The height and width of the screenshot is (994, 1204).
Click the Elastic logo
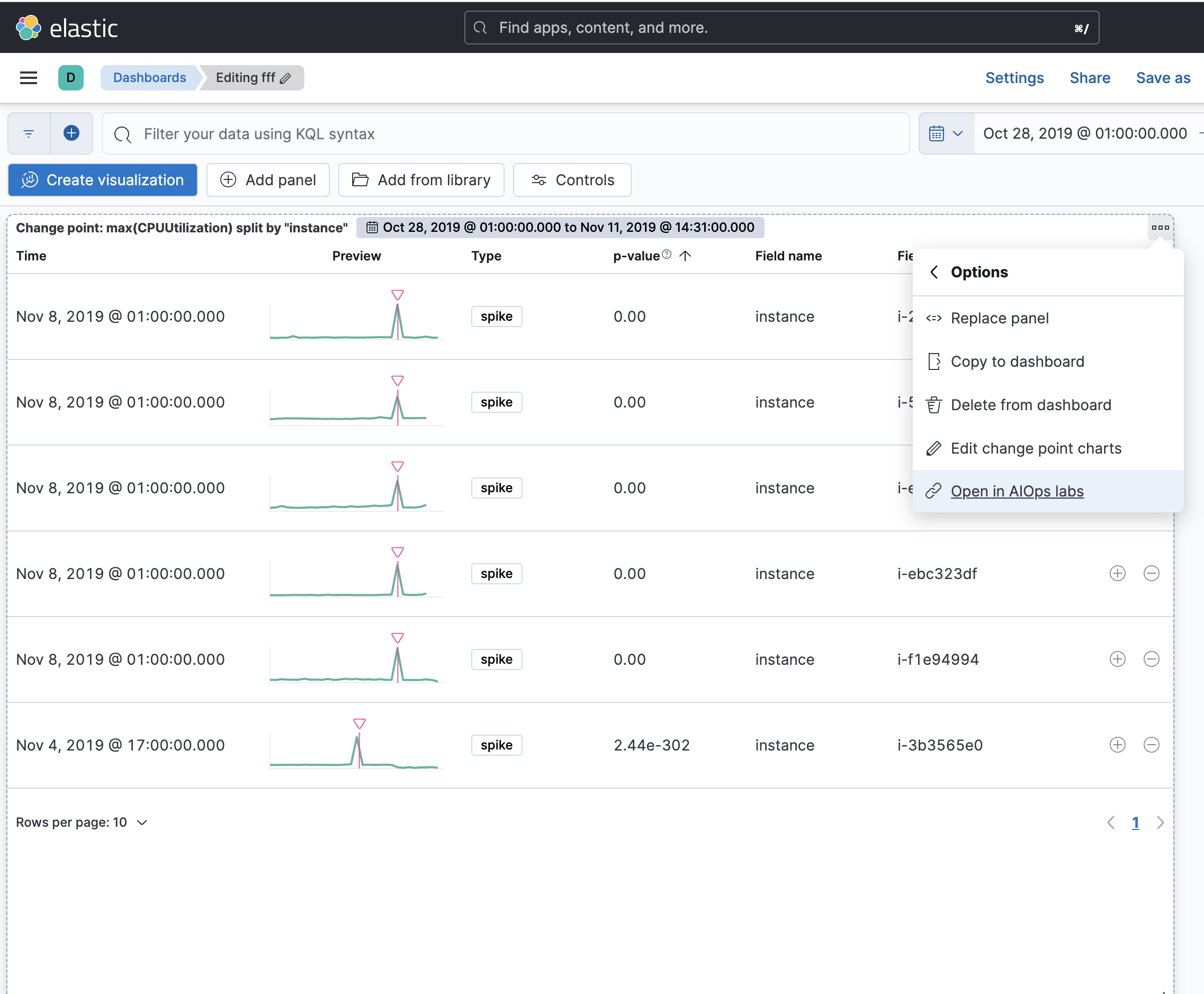pyautogui.click(x=66, y=28)
